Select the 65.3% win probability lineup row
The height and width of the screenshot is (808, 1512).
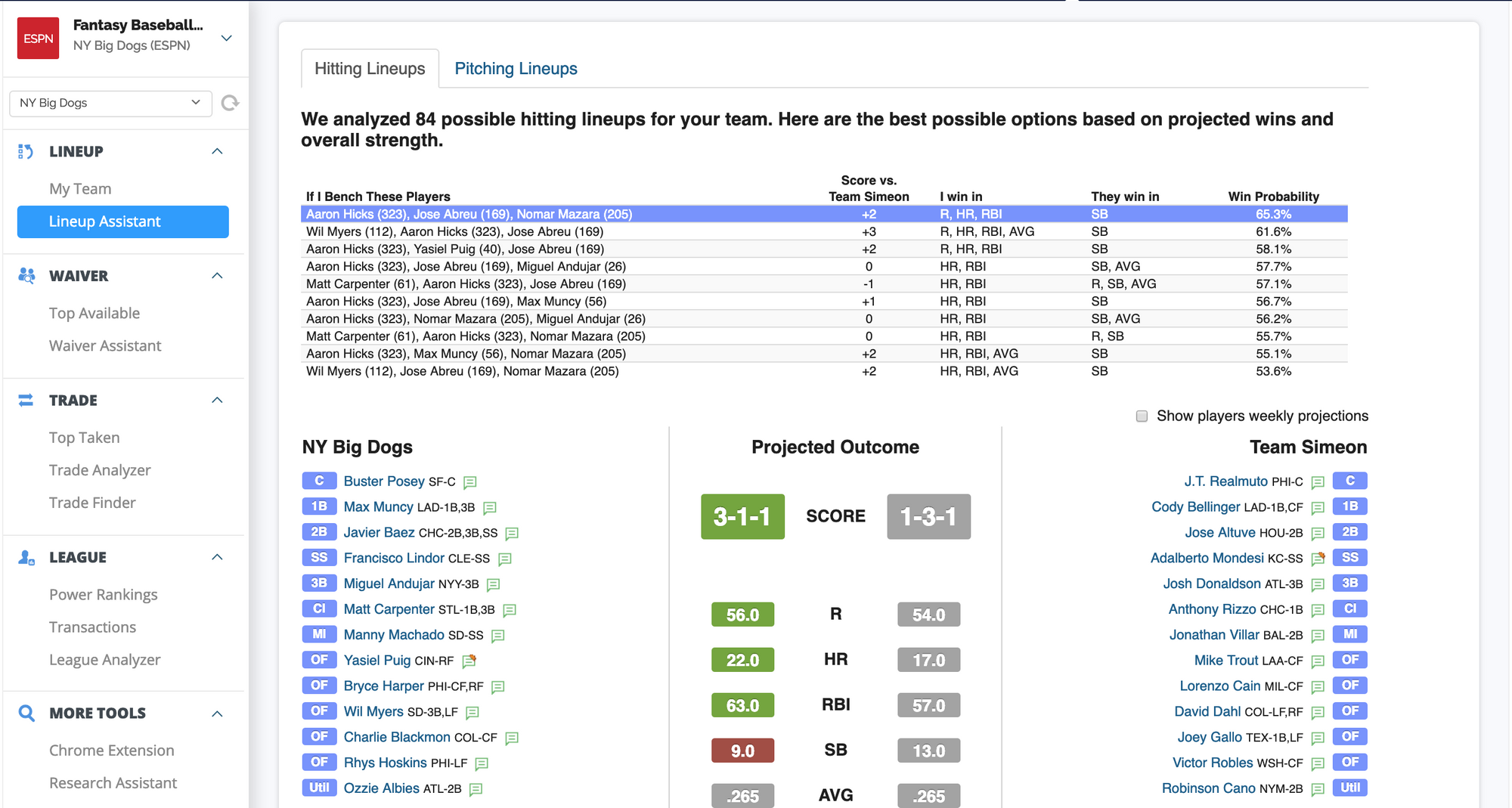pos(824,215)
